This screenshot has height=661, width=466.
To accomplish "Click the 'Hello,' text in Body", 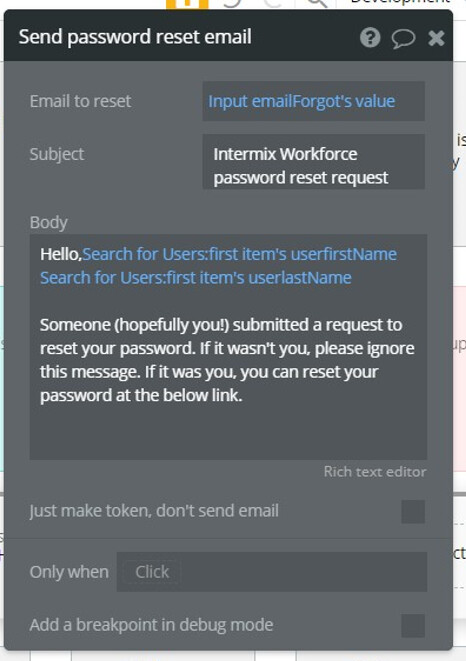I will [x=61, y=254].
